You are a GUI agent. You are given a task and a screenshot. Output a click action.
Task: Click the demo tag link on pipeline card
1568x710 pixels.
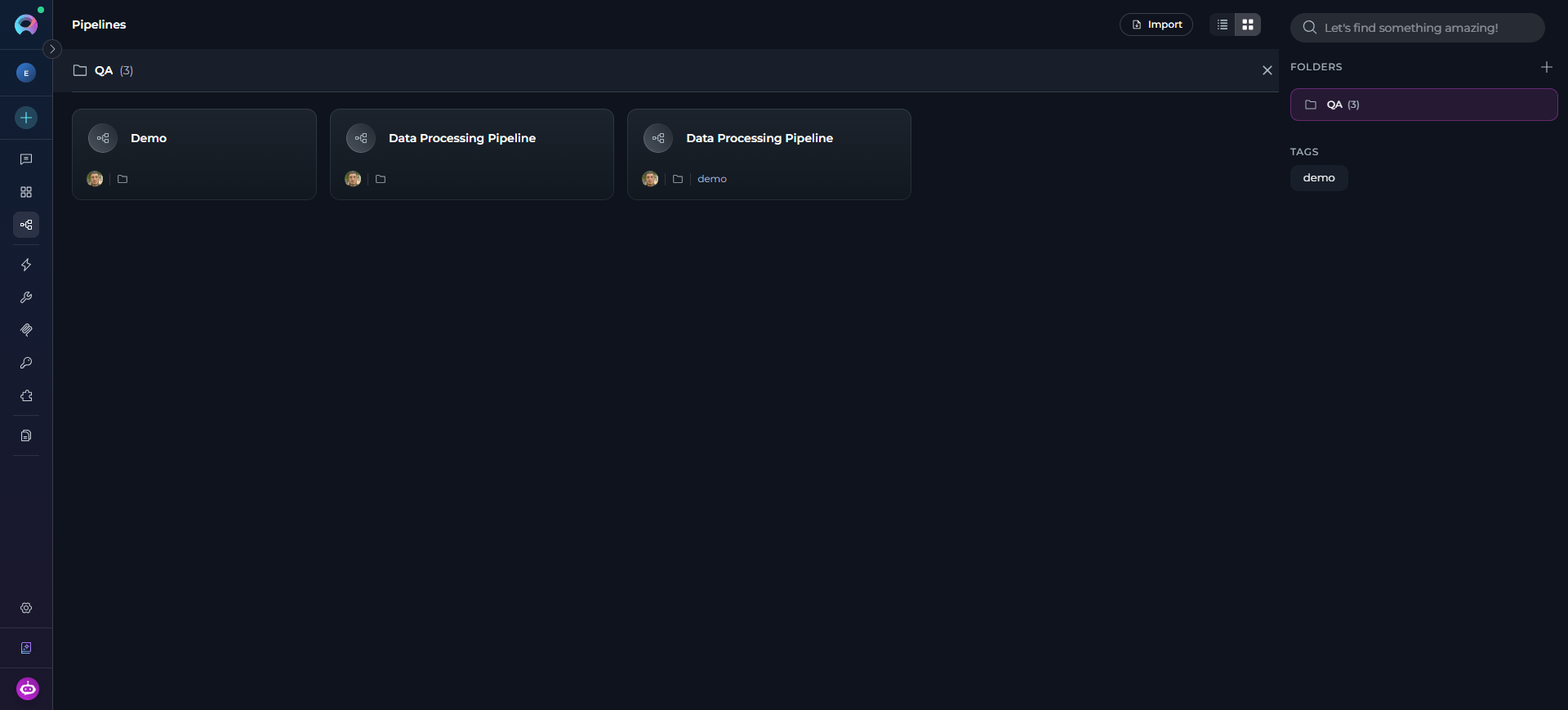tap(712, 179)
